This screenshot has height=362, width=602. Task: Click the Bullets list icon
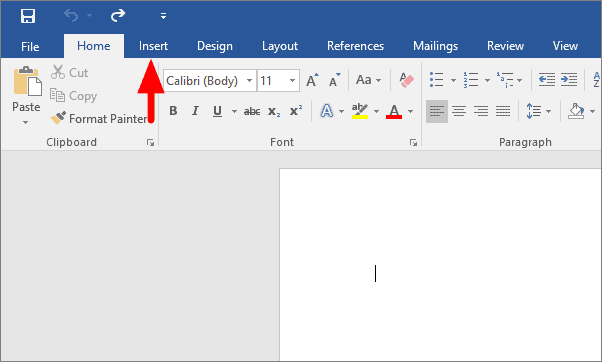click(437, 80)
